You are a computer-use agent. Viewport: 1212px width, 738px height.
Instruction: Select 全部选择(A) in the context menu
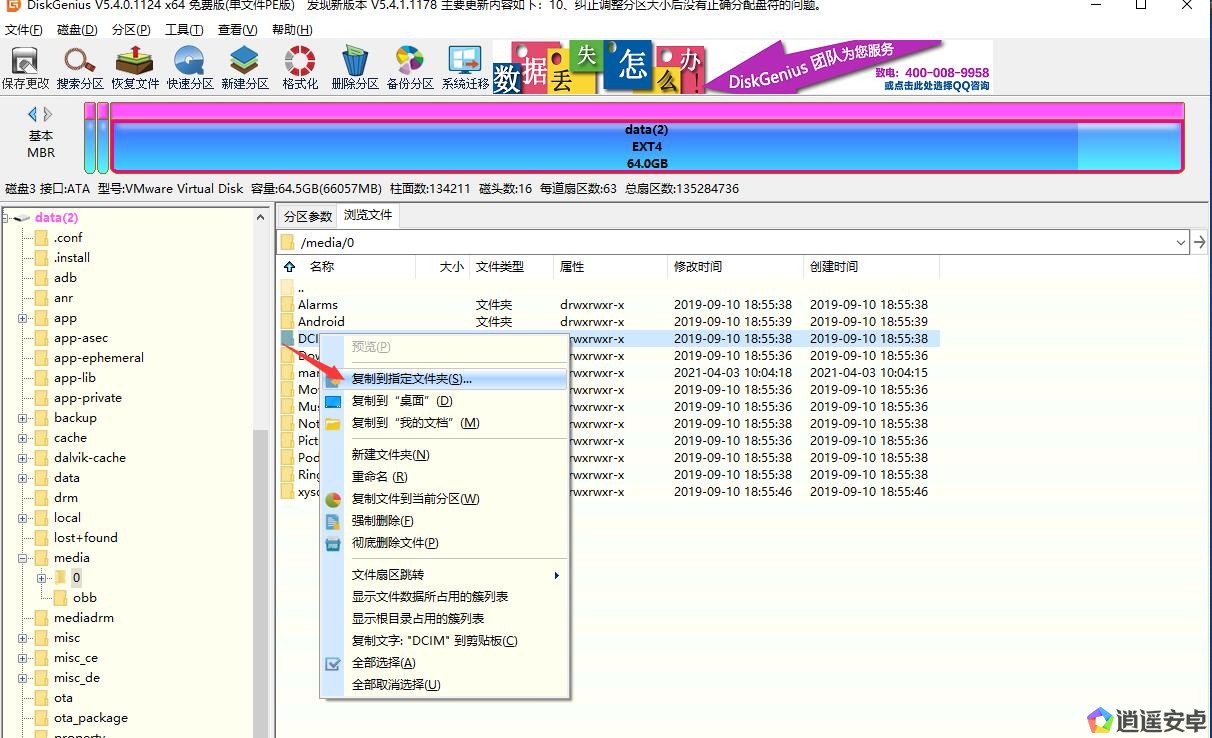383,663
